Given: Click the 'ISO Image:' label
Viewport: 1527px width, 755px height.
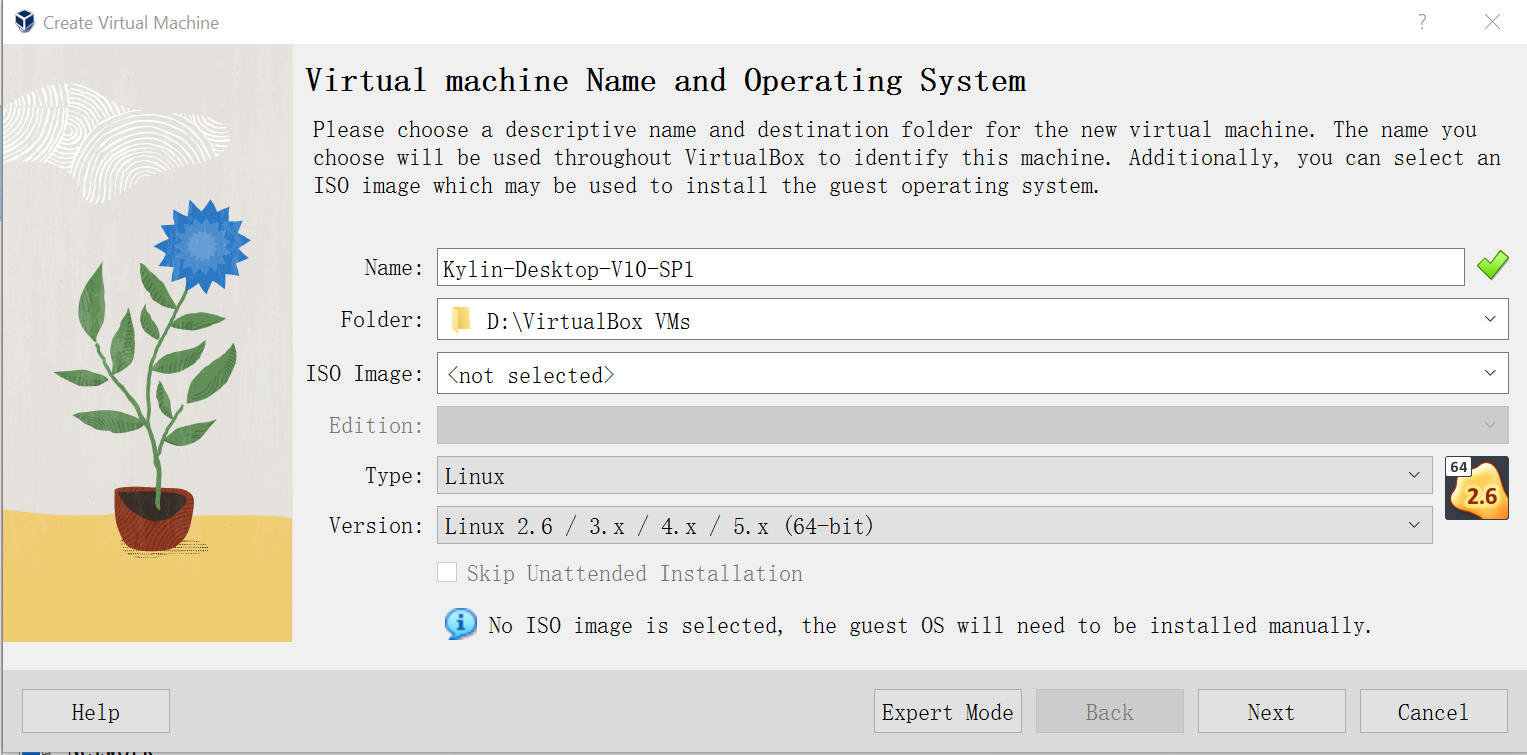Looking at the screenshot, I should tap(365, 374).
